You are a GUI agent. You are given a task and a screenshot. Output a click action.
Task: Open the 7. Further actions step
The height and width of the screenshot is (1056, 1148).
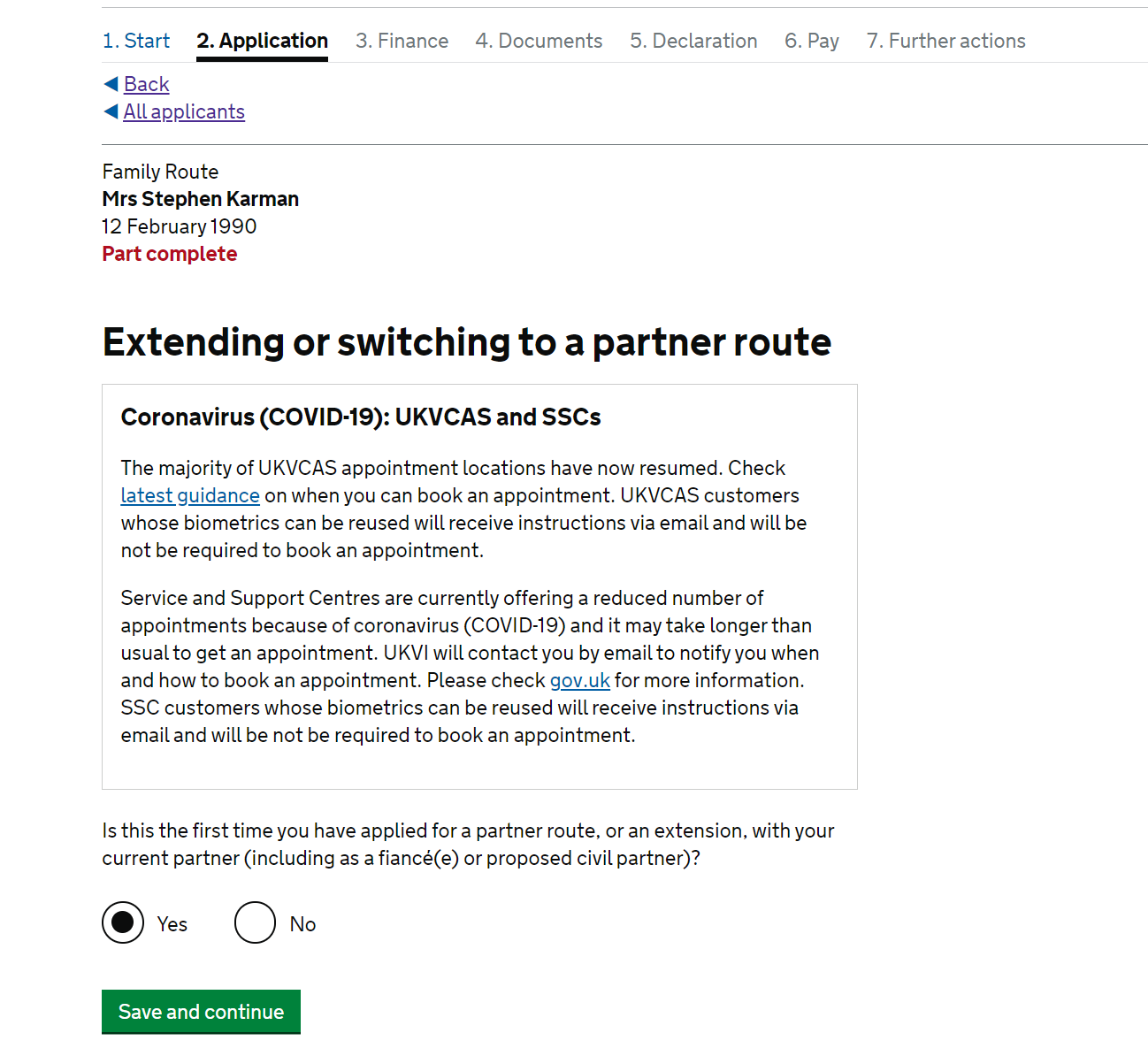(945, 41)
